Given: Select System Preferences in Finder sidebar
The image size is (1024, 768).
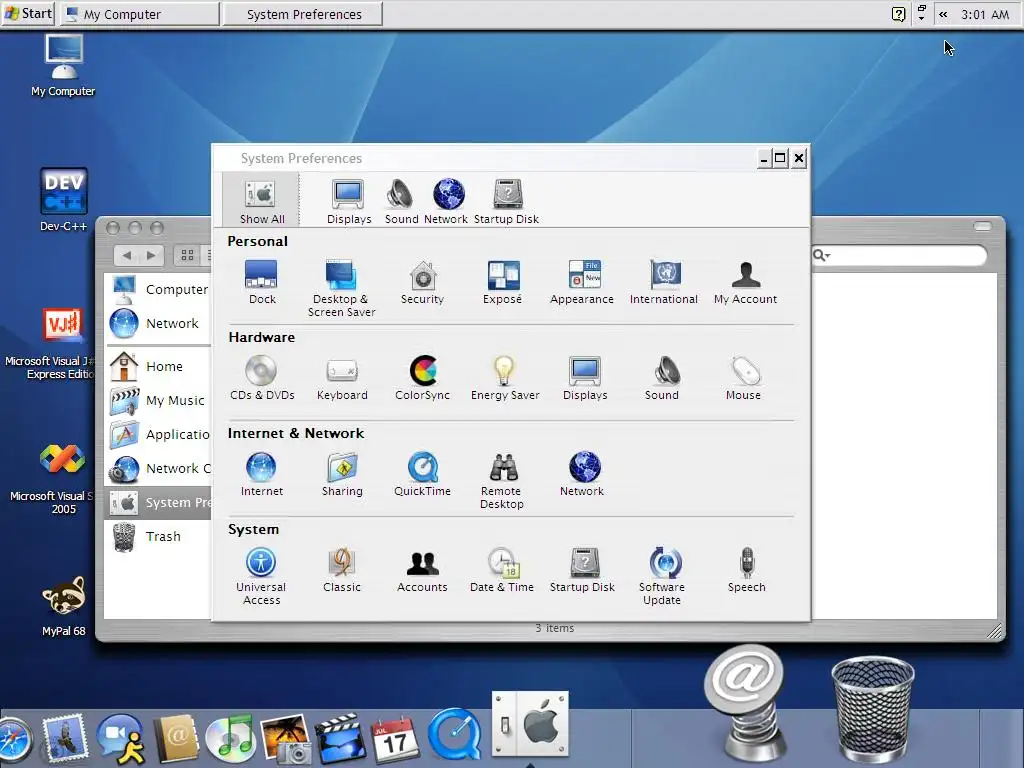Looking at the screenshot, I should point(159,502).
